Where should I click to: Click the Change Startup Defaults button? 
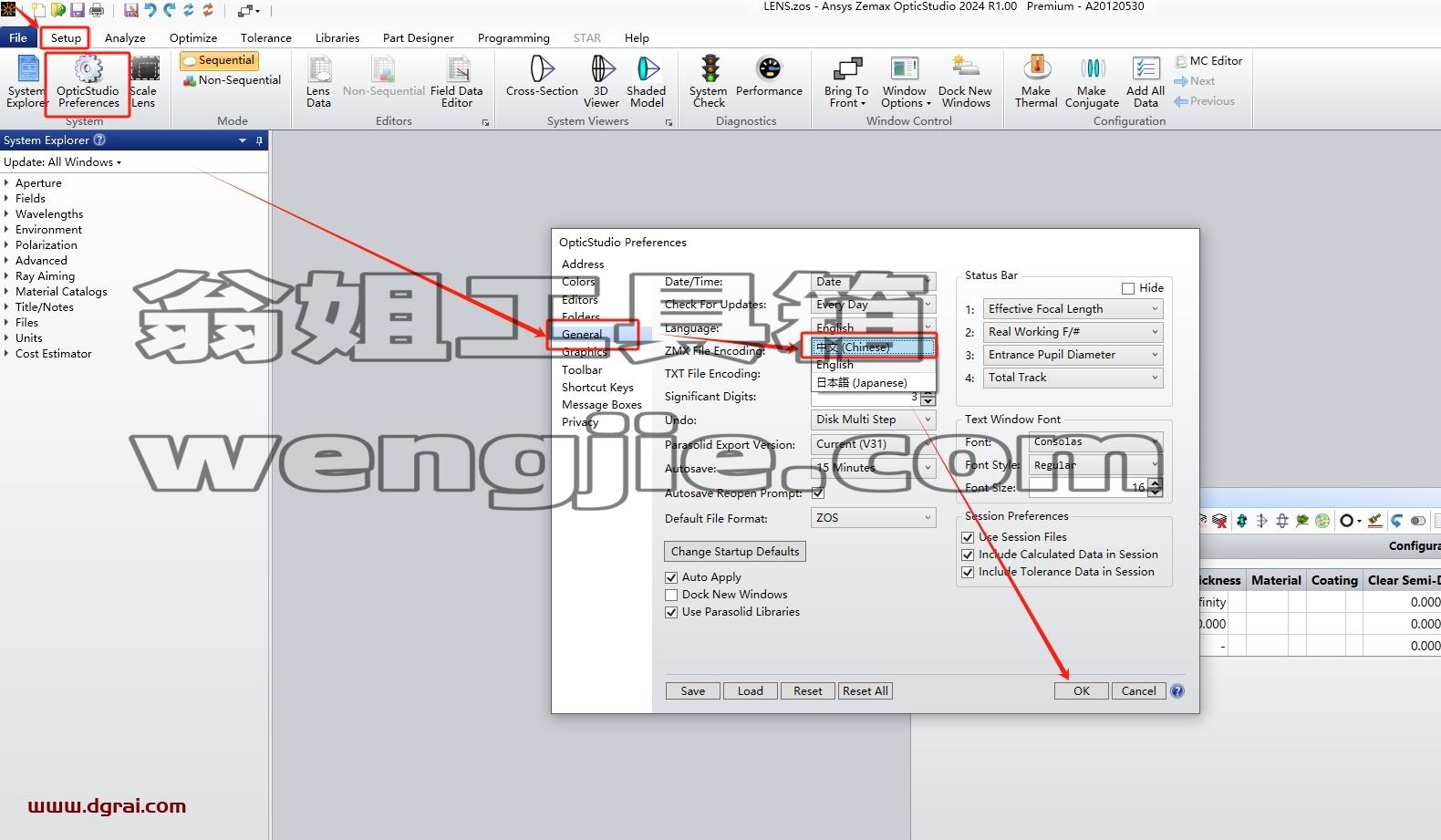(735, 552)
